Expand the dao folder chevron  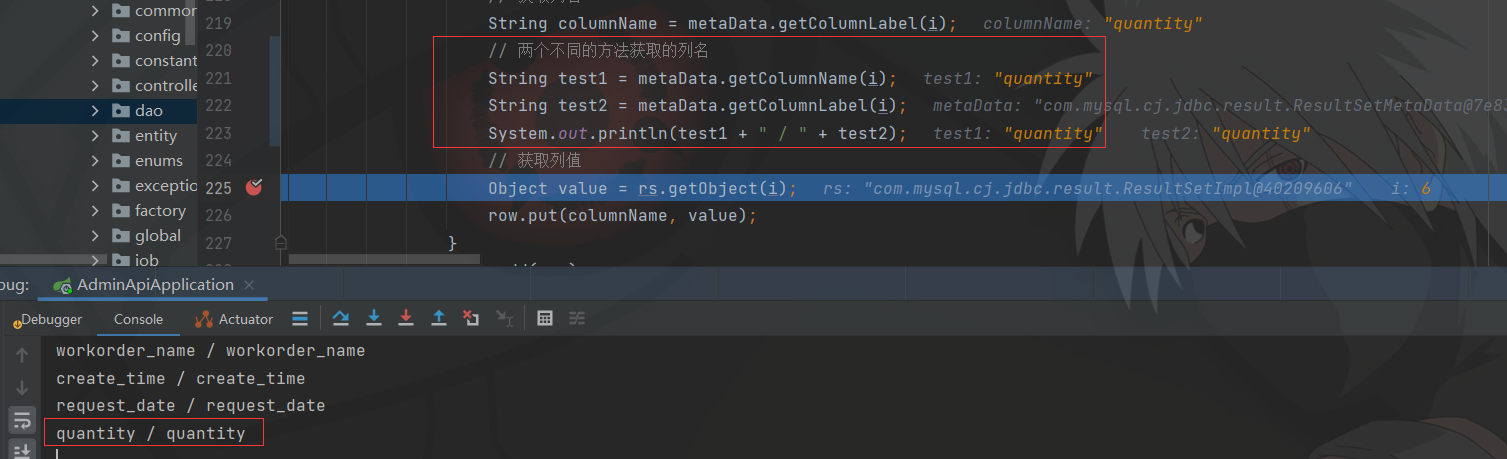click(x=95, y=111)
